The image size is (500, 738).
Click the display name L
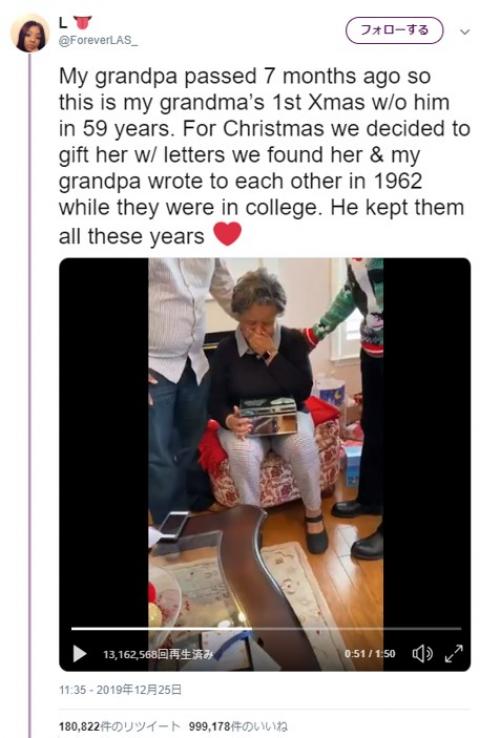[63, 22]
